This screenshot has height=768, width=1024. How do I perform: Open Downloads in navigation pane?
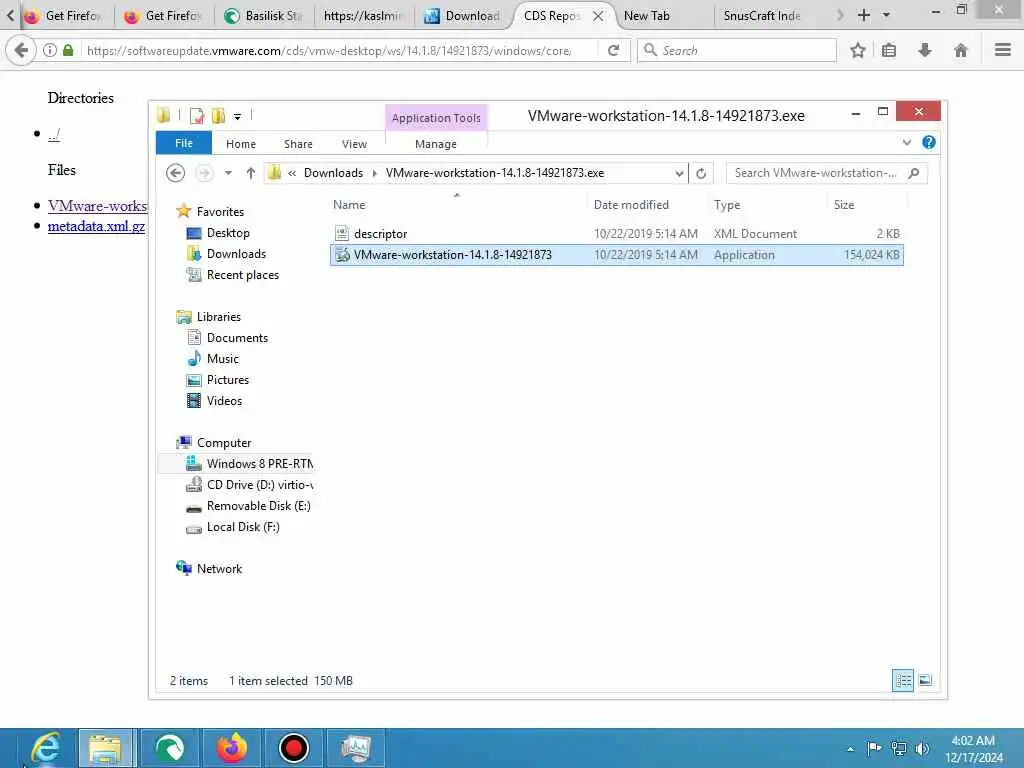coord(236,253)
